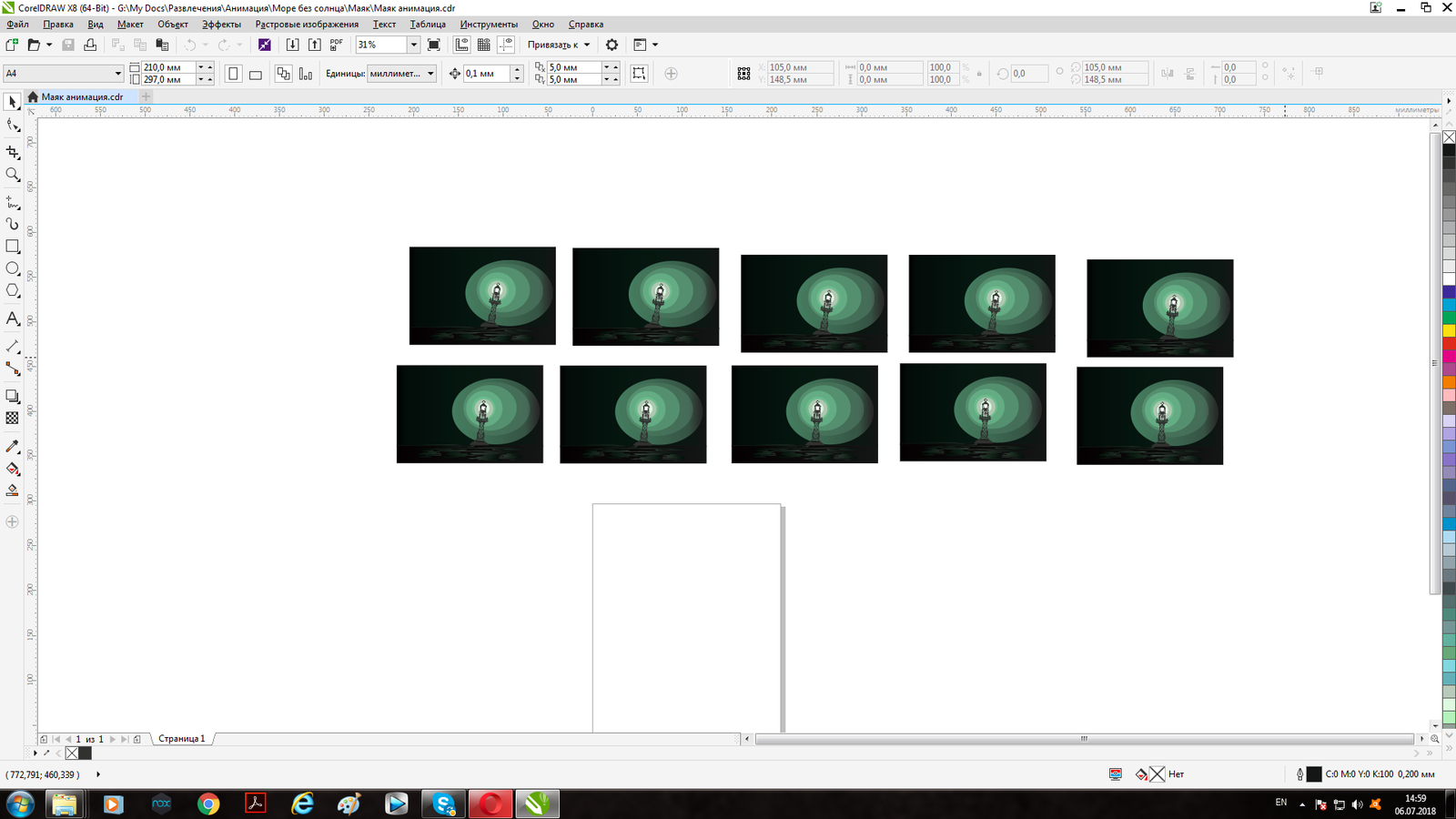The height and width of the screenshot is (819, 1456).
Task: Switch to the Маяк анимация.cdr document tab
Action: [82, 96]
